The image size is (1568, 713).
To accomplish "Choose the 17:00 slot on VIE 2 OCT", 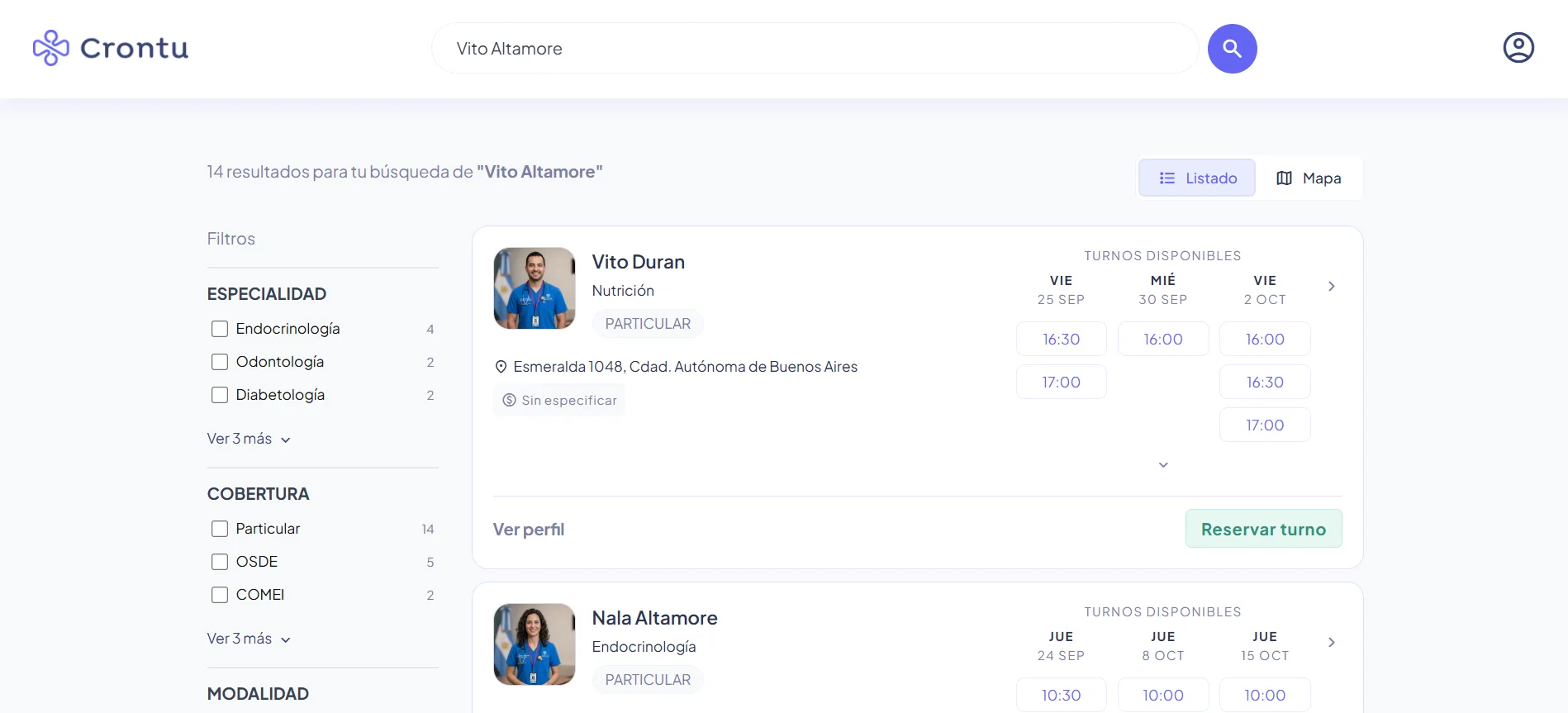I will click(1265, 425).
